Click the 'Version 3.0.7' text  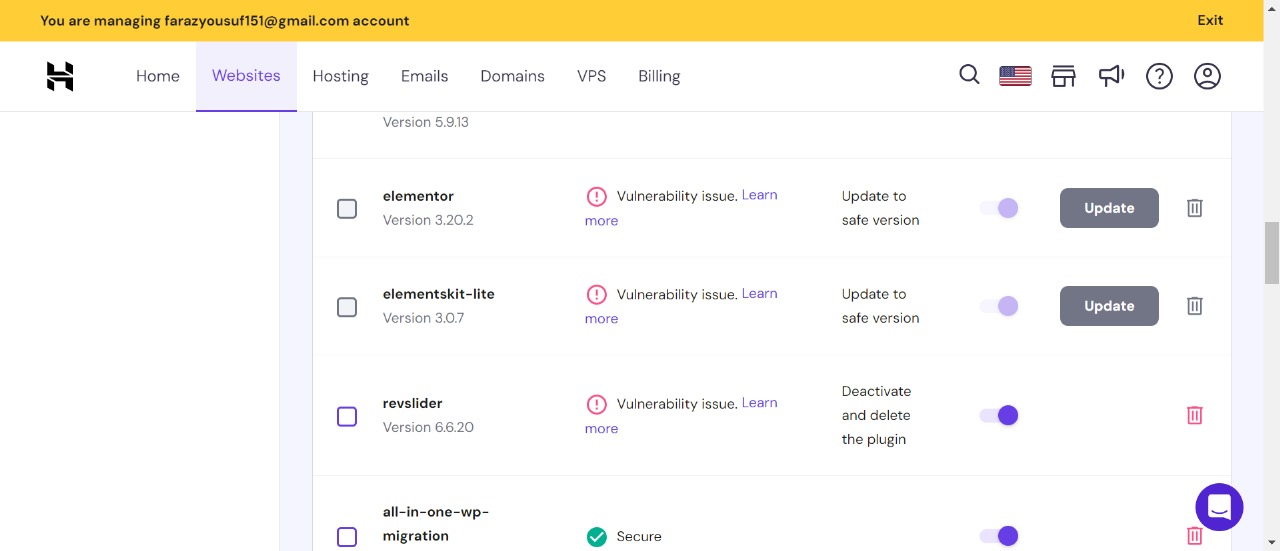coord(423,318)
